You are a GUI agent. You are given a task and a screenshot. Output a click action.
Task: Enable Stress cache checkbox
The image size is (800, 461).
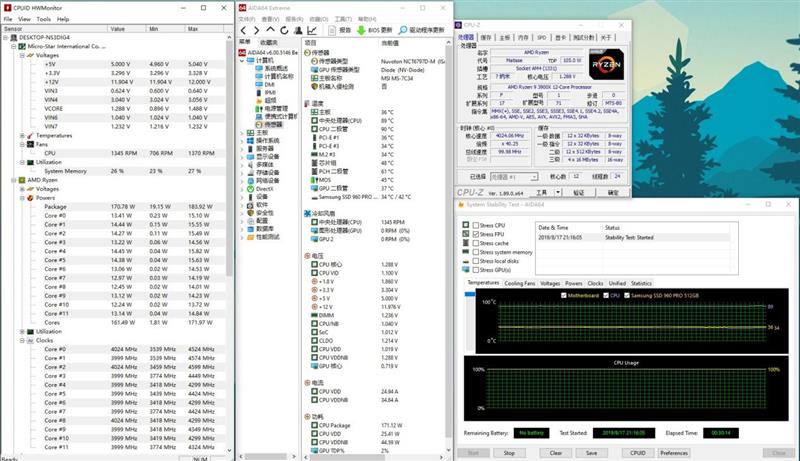(x=476, y=243)
